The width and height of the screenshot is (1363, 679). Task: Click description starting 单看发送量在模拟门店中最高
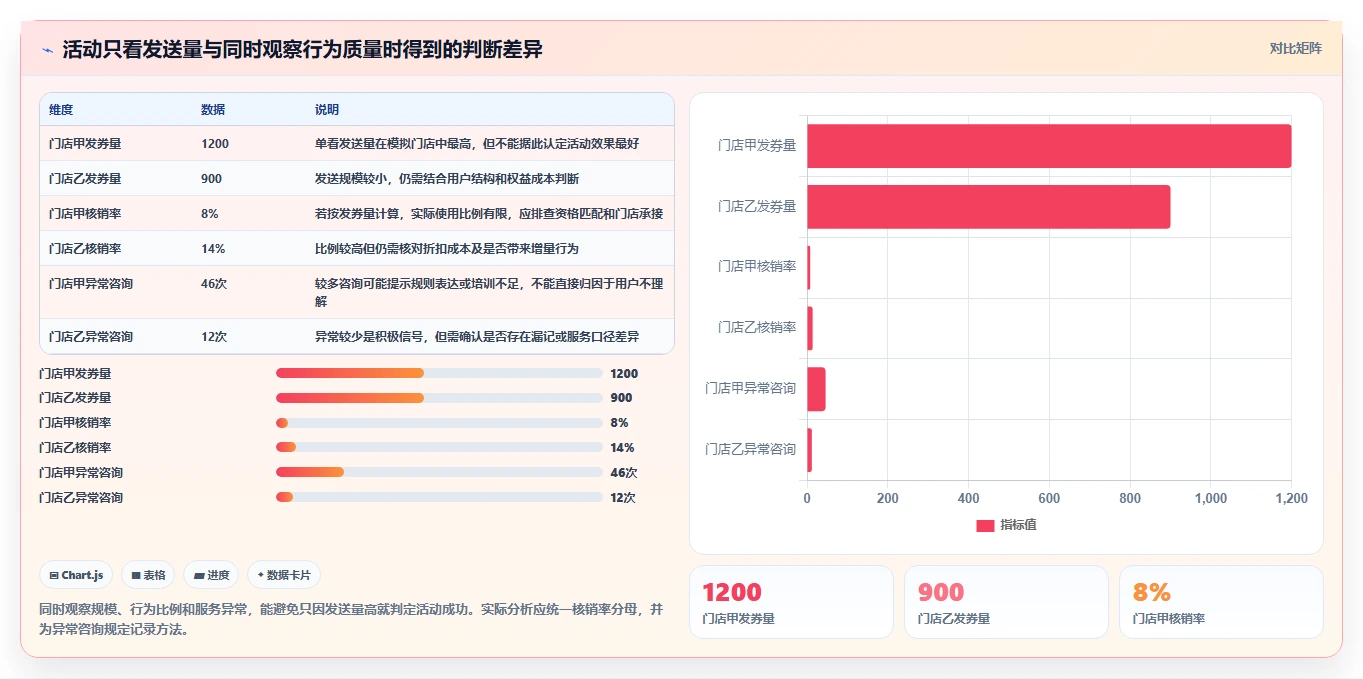[477, 144]
